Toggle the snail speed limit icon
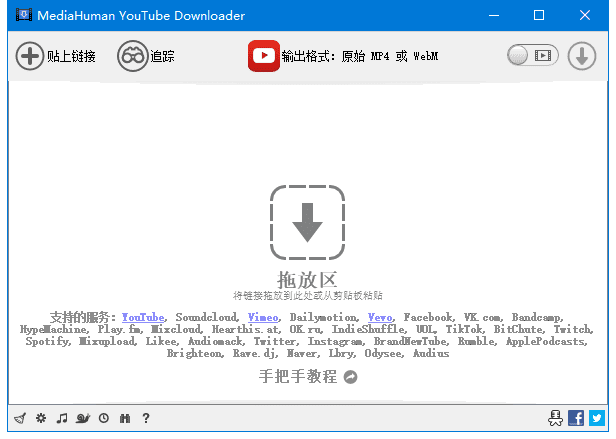616x439 pixels. pos(82,418)
